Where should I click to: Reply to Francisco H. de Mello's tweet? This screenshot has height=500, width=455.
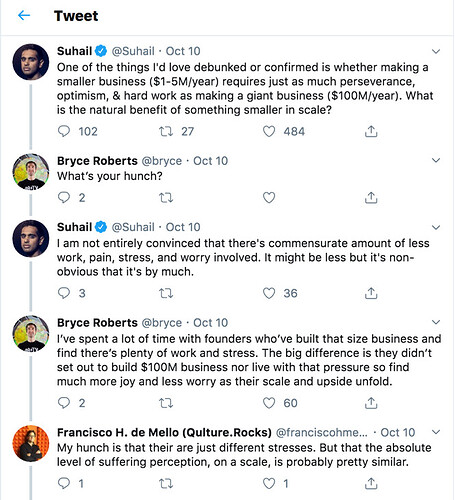point(64,483)
